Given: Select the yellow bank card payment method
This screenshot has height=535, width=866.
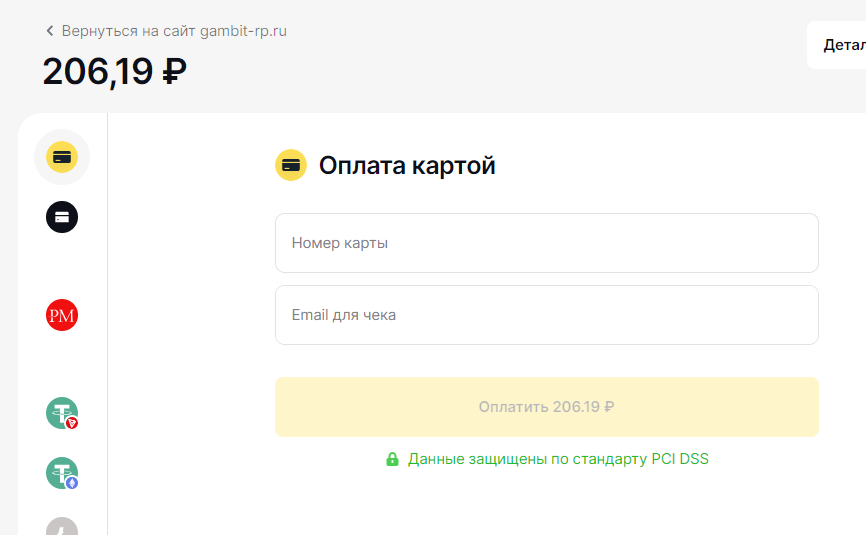Looking at the screenshot, I should (62, 157).
